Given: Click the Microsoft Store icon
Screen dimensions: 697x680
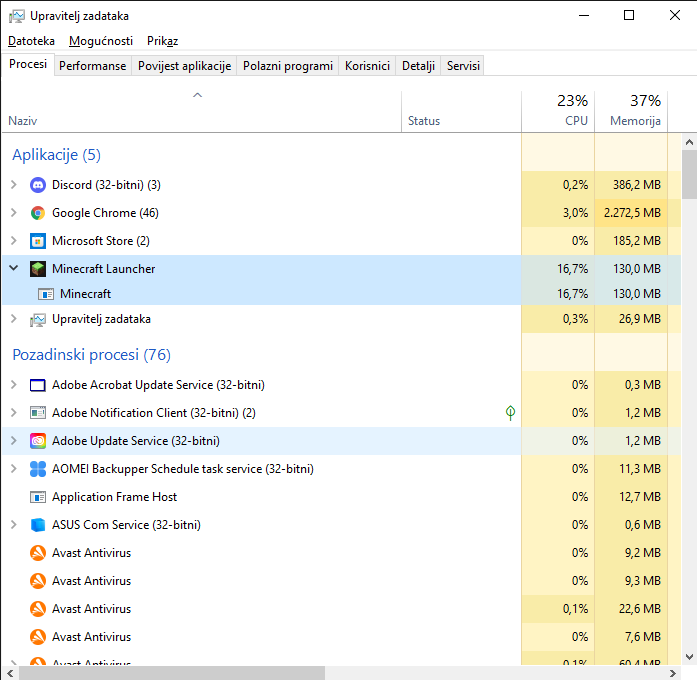Looking at the screenshot, I should coord(38,241).
